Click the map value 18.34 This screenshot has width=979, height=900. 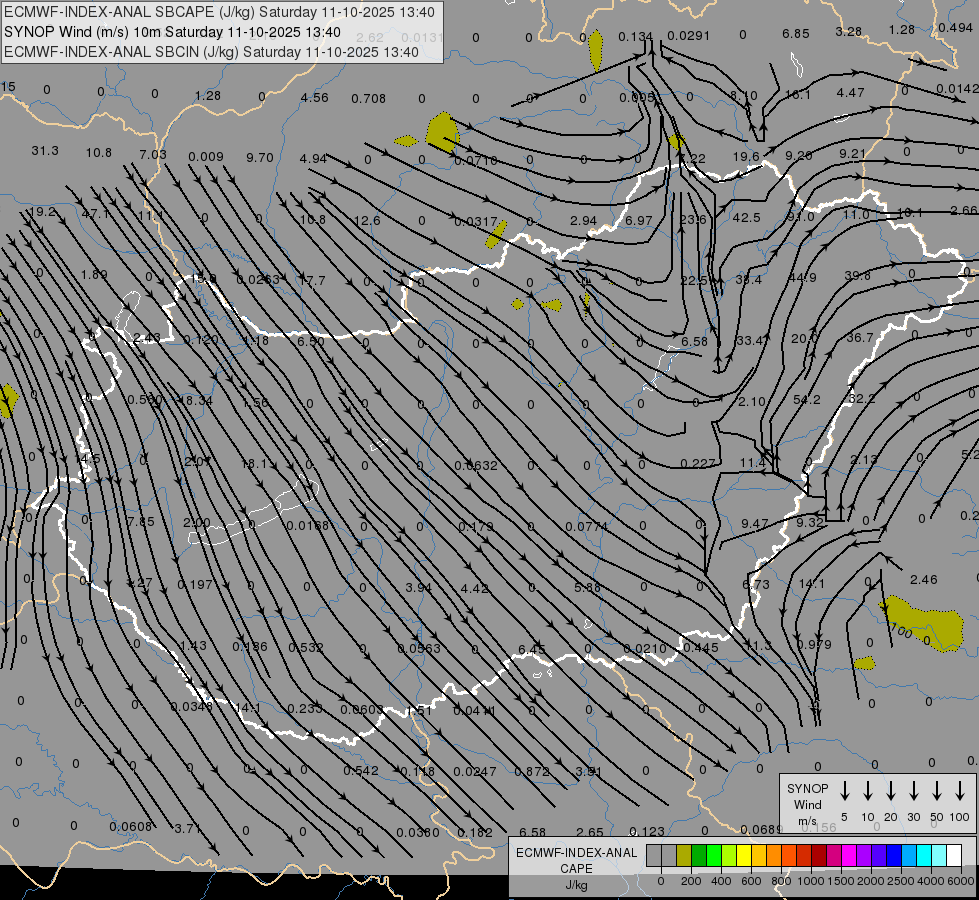(196, 400)
